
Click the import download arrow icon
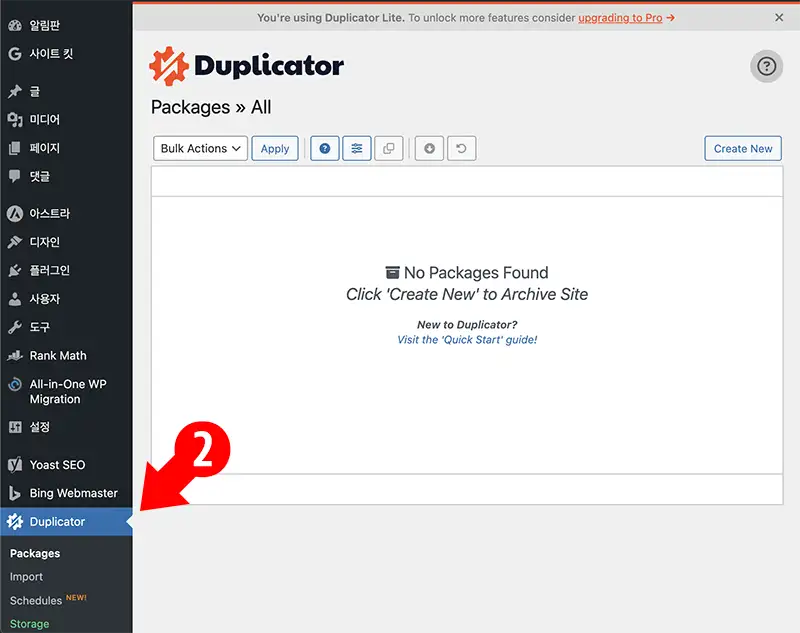pos(430,148)
